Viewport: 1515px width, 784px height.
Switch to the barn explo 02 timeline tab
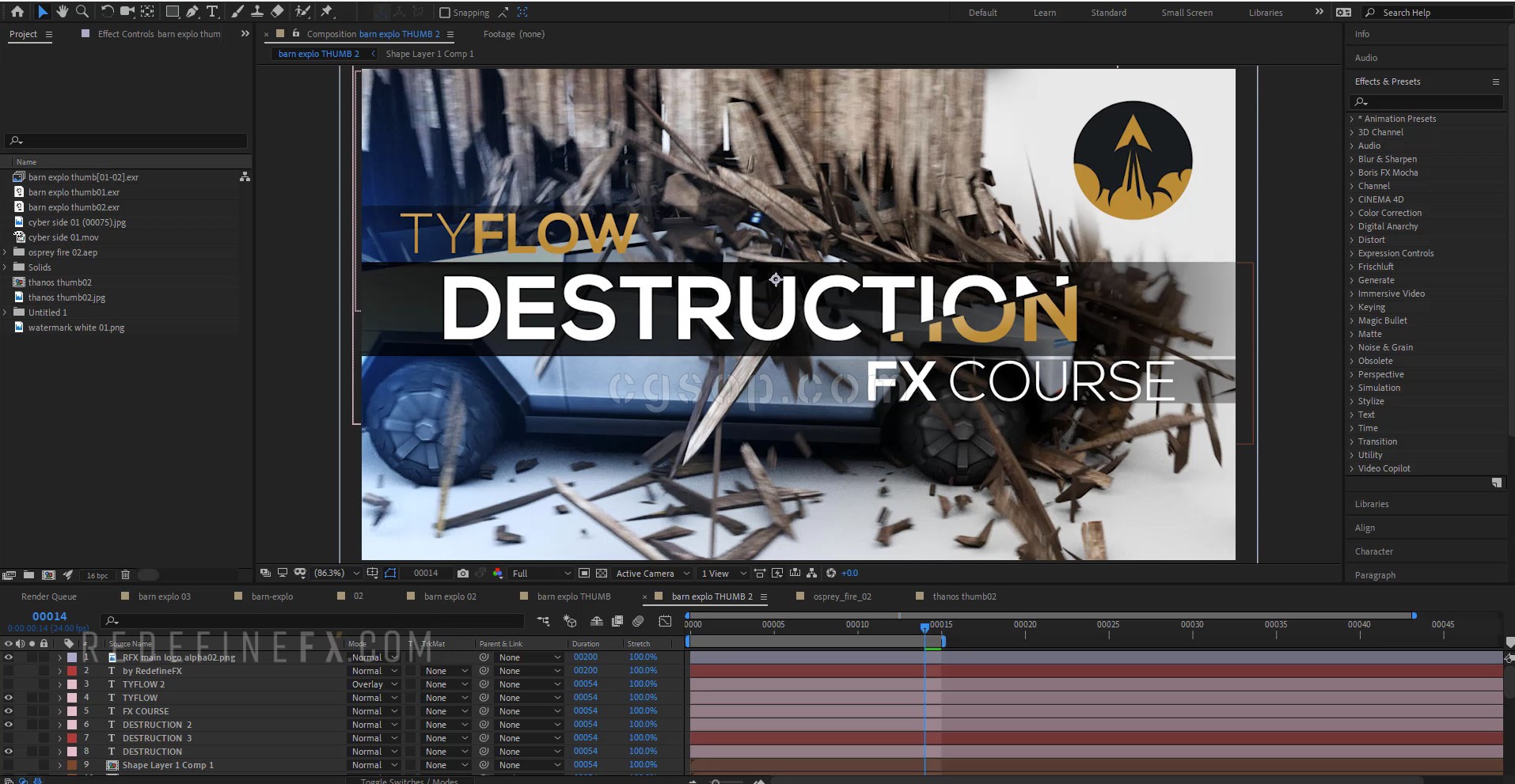pyautogui.click(x=450, y=597)
